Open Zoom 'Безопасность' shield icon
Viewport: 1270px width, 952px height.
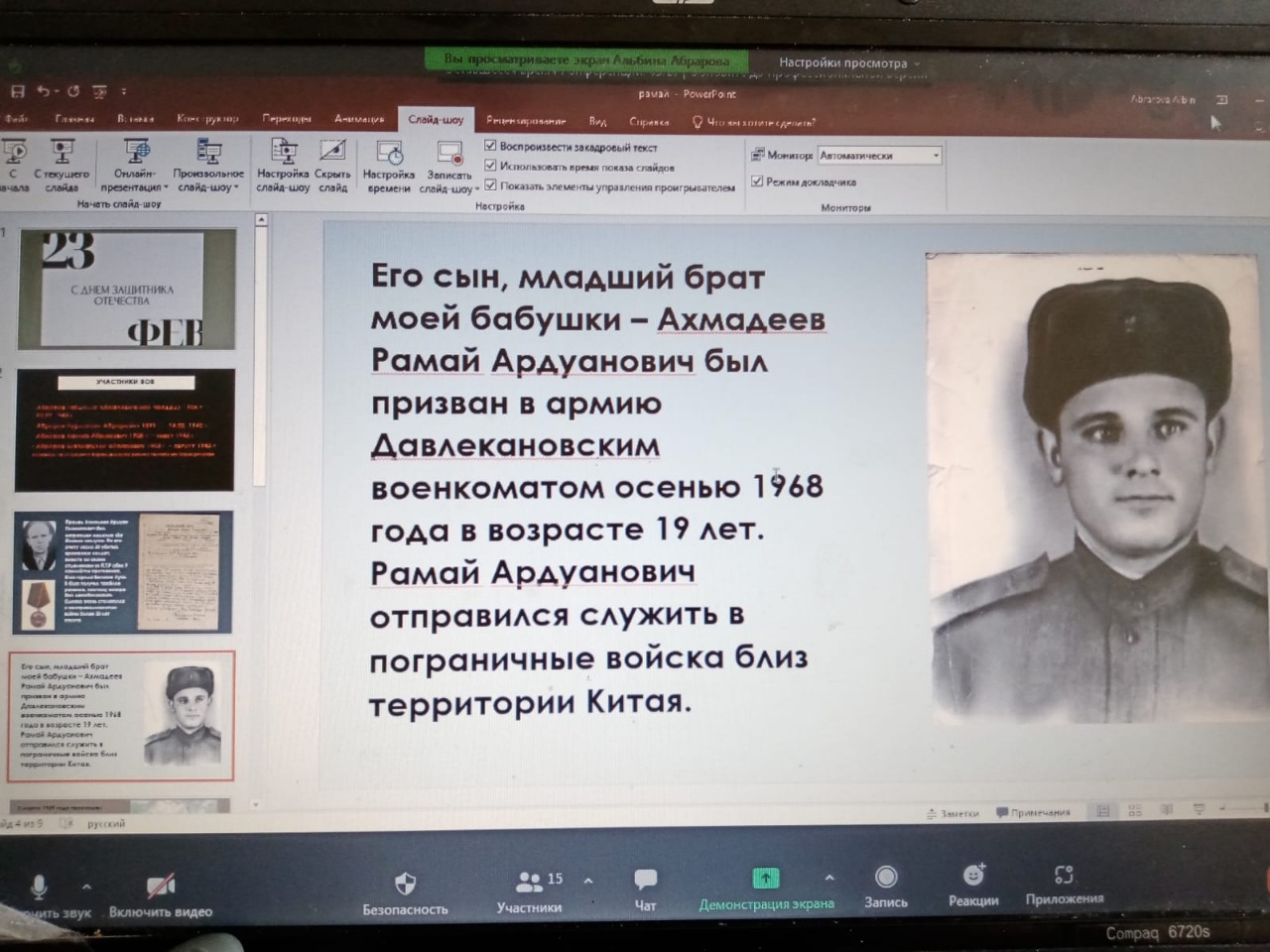click(x=405, y=883)
